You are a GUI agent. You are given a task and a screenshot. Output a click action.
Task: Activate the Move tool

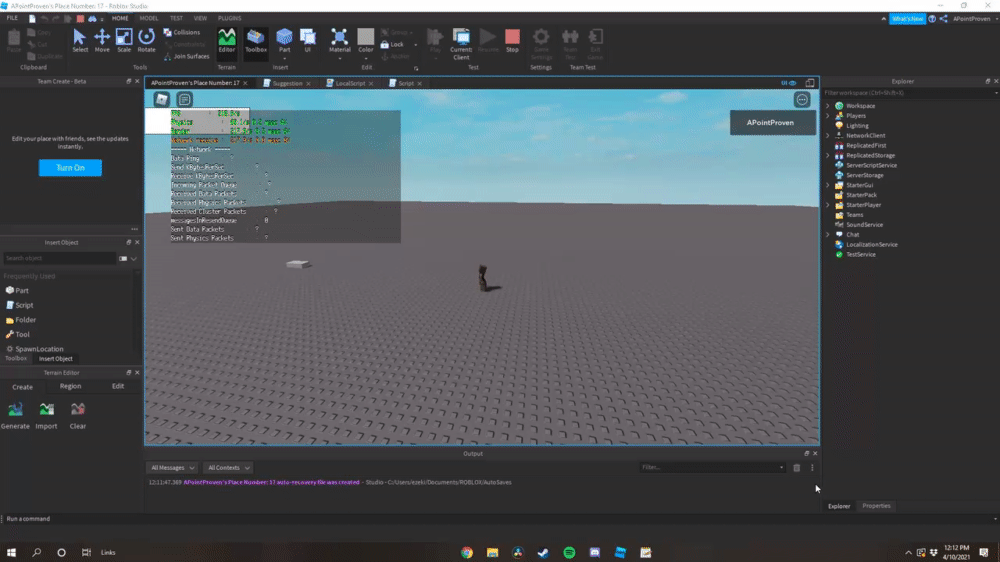click(x=102, y=40)
